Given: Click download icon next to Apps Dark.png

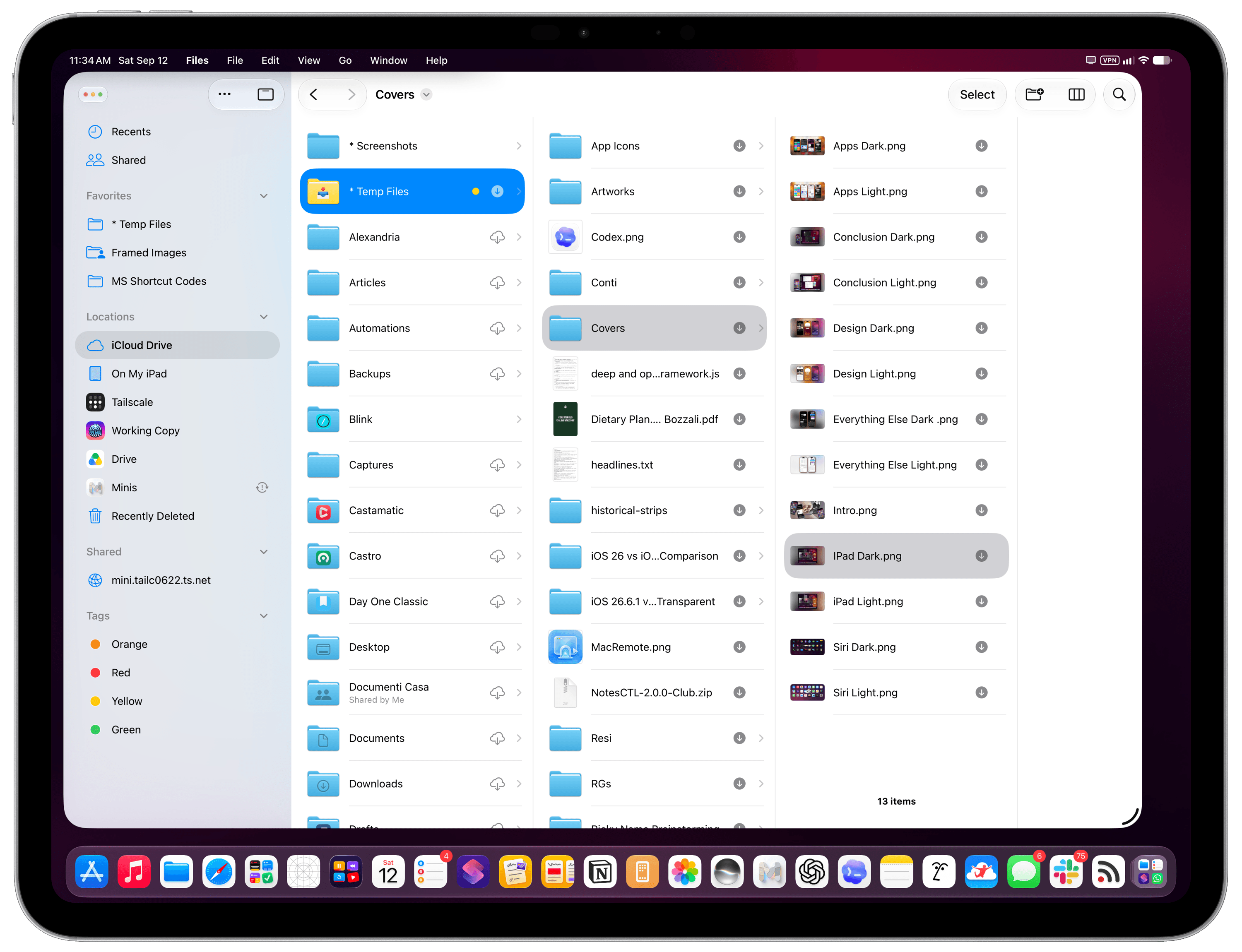Looking at the screenshot, I should pyautogui.click(x=981, y=146).
